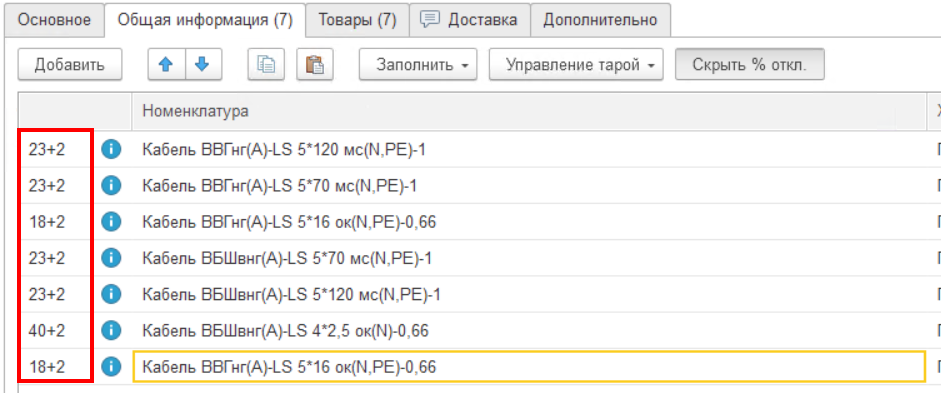Move row up with blue up arrow

tap(167, 65)
